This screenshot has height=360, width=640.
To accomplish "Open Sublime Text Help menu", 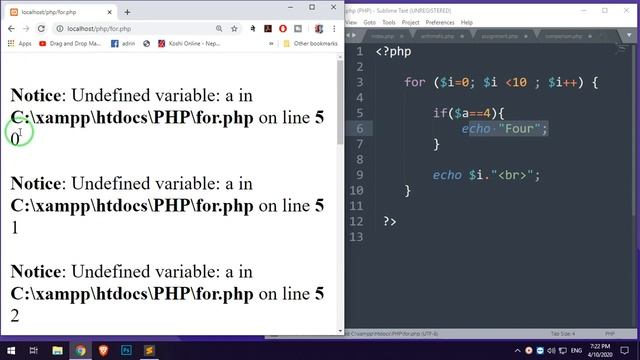I will coord(467,22).
